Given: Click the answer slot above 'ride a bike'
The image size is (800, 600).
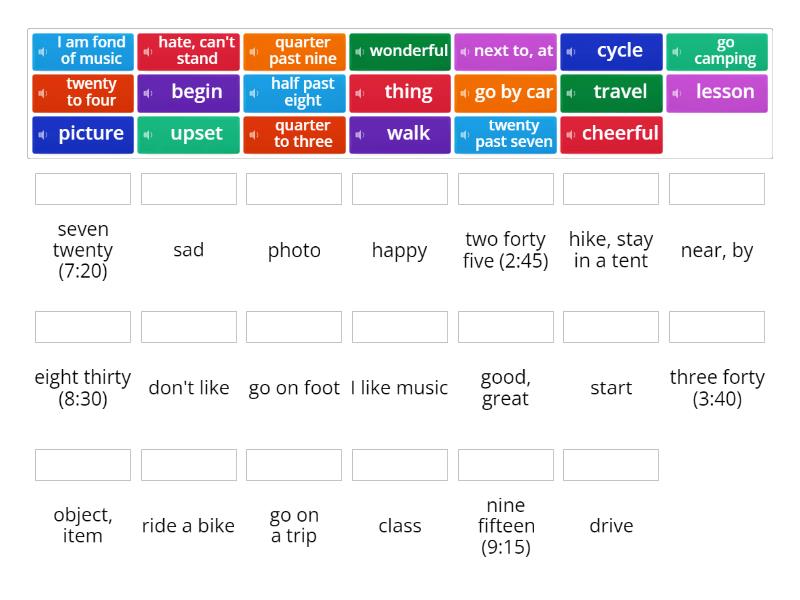Looking at the screenshot, I should 189,465.
